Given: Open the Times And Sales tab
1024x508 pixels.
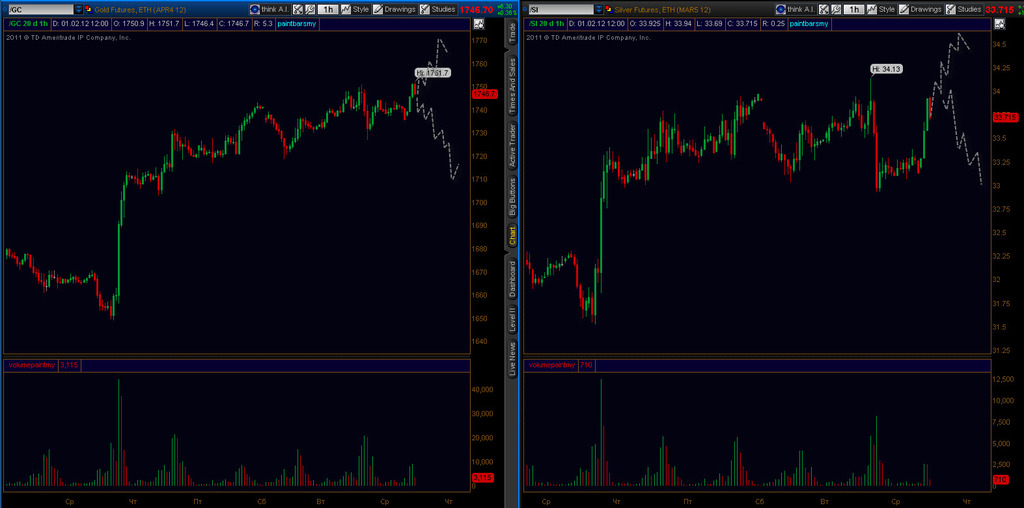Looking at the screenshot, I should click(x=513, y=84).
